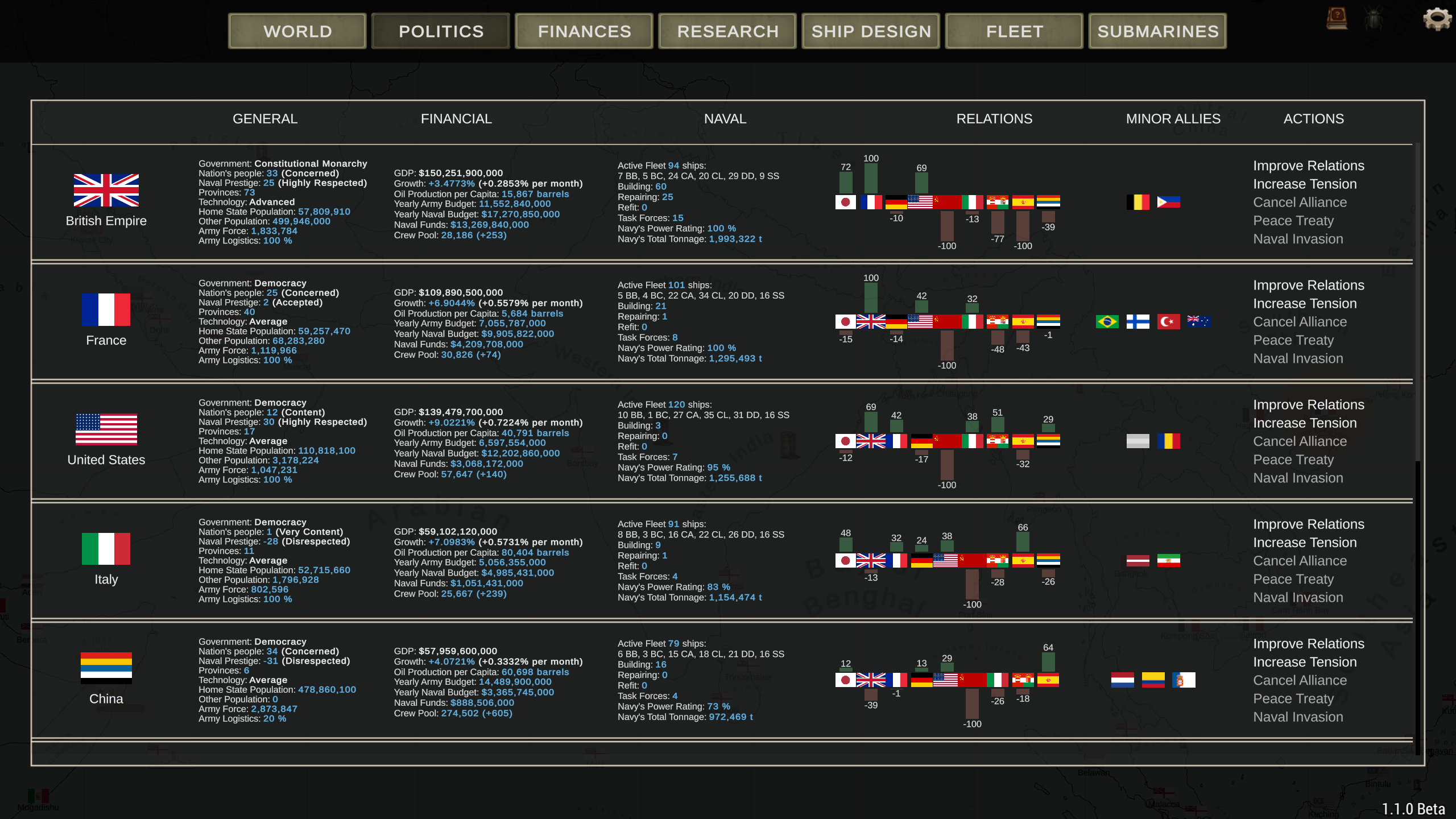Open the FLEET tab
This screenshot has width=1456, height=819.
click(1014, 31)
